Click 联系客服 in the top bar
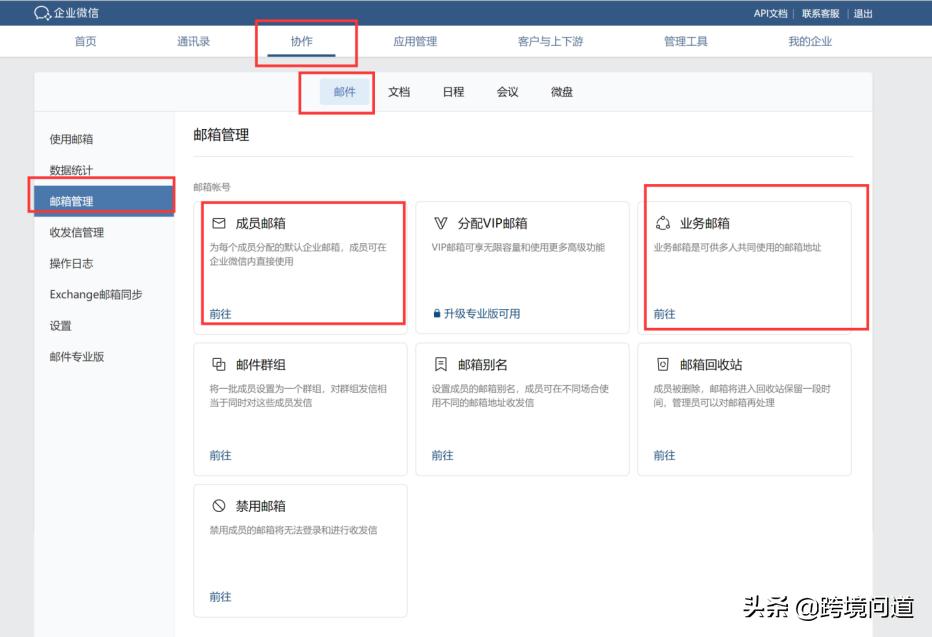This screenshot has width=932, height=637. pyautogui.click(x=819, y=13)
